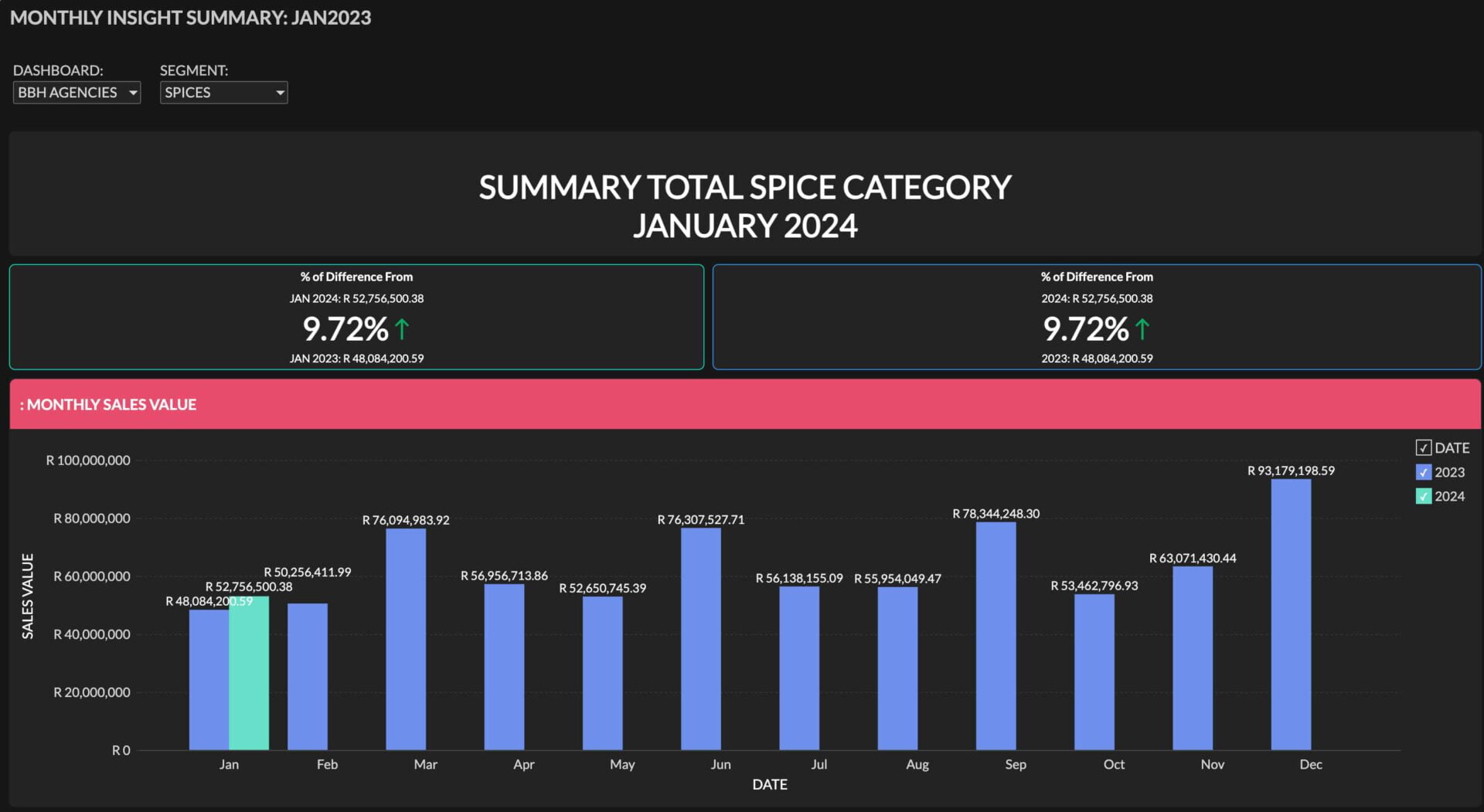Click the green up arrow in right 2024 card
This screenshot has width=1484, height=812.
[1142, 330]
